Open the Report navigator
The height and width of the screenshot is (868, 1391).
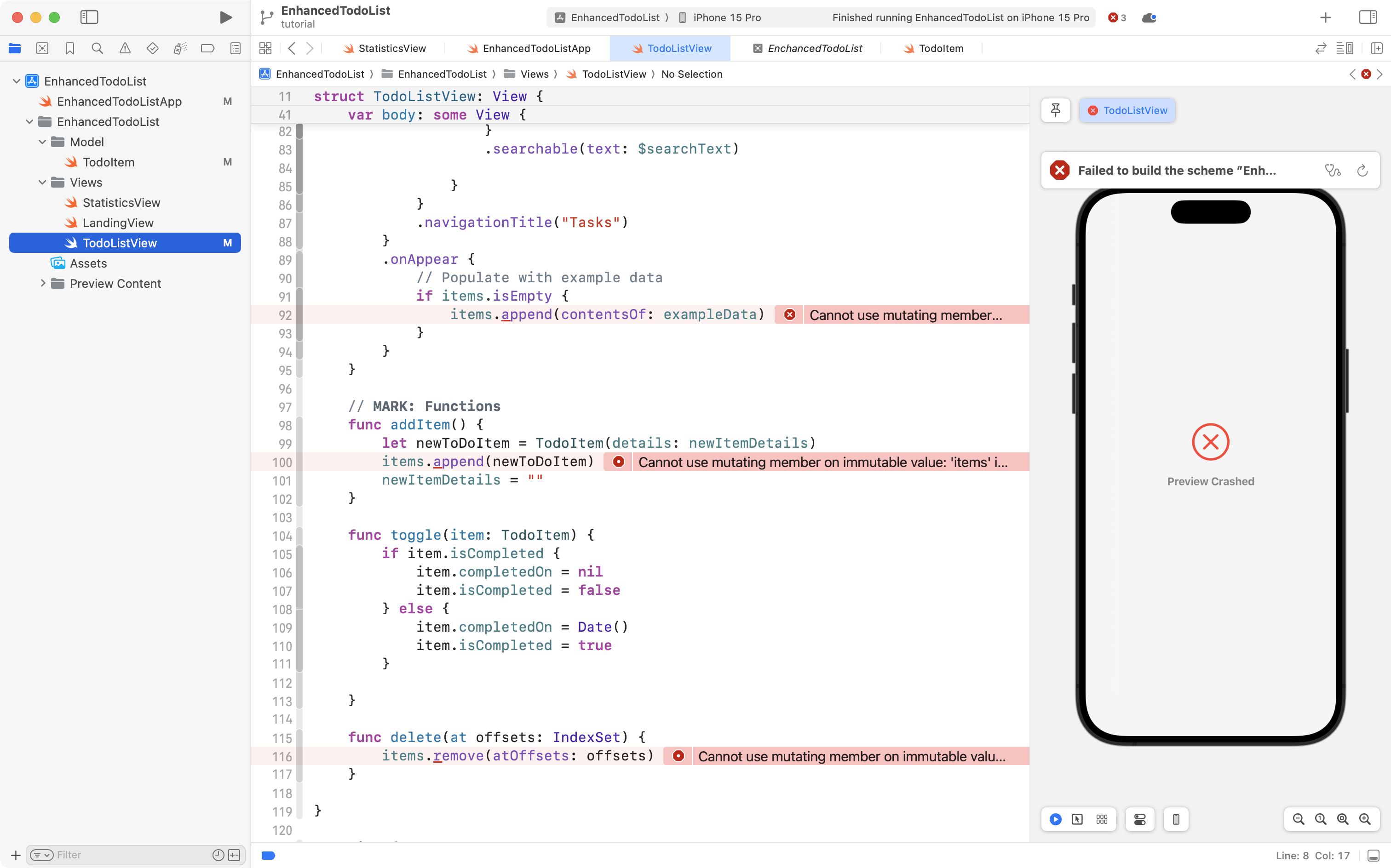pos(235,48)
